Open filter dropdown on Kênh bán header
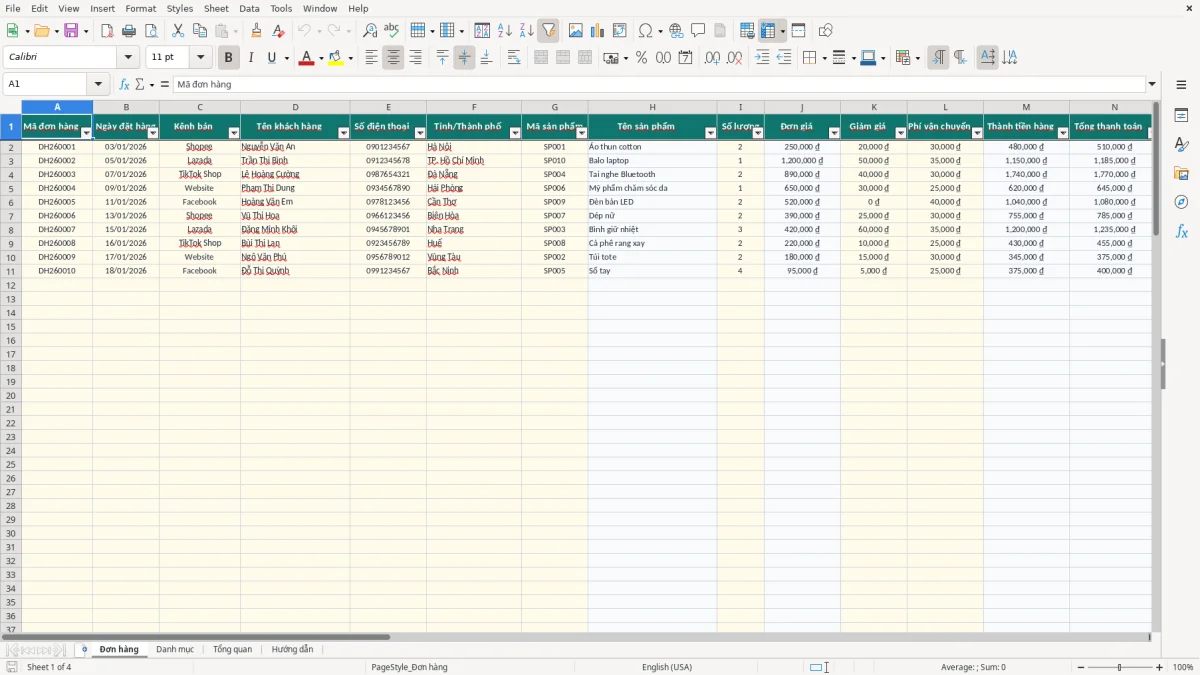Image resolution: width=1200 pixels, height=675 pixels. pyautogui.click(x=234, y=133)
